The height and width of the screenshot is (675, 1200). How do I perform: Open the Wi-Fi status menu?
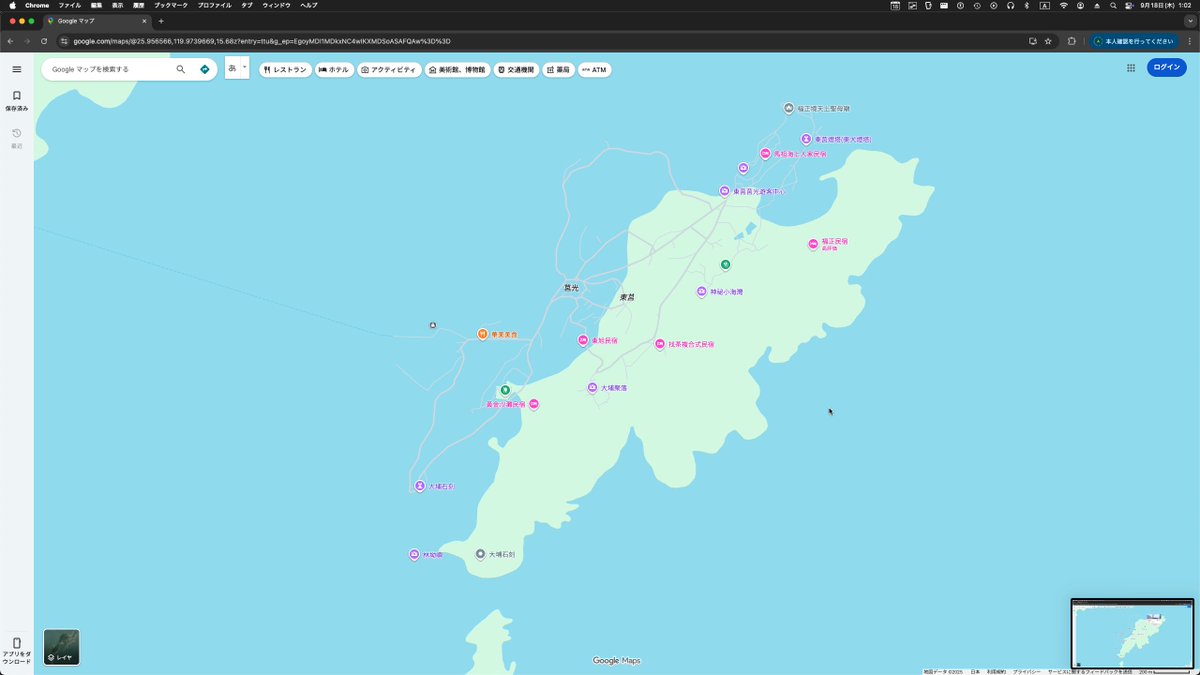coord(1063,5)
